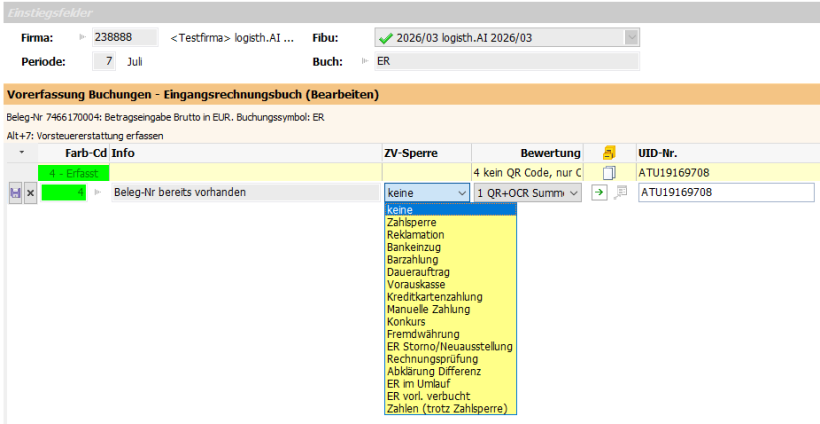The image size is (820, 424).
Task: Click Info field Beleg-Nr bereits vorhanden
Action: (246, 192)
